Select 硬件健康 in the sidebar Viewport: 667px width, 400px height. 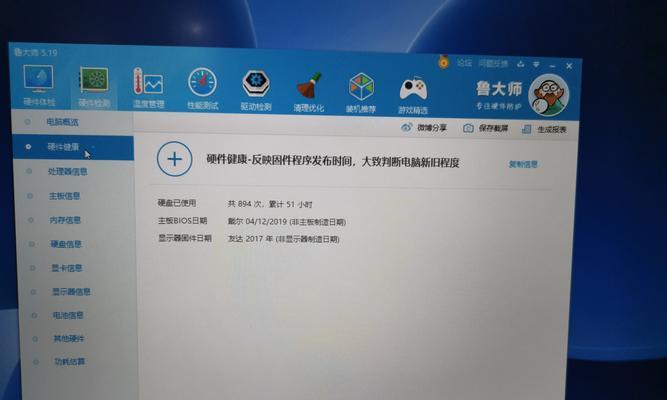coord(72,147)
